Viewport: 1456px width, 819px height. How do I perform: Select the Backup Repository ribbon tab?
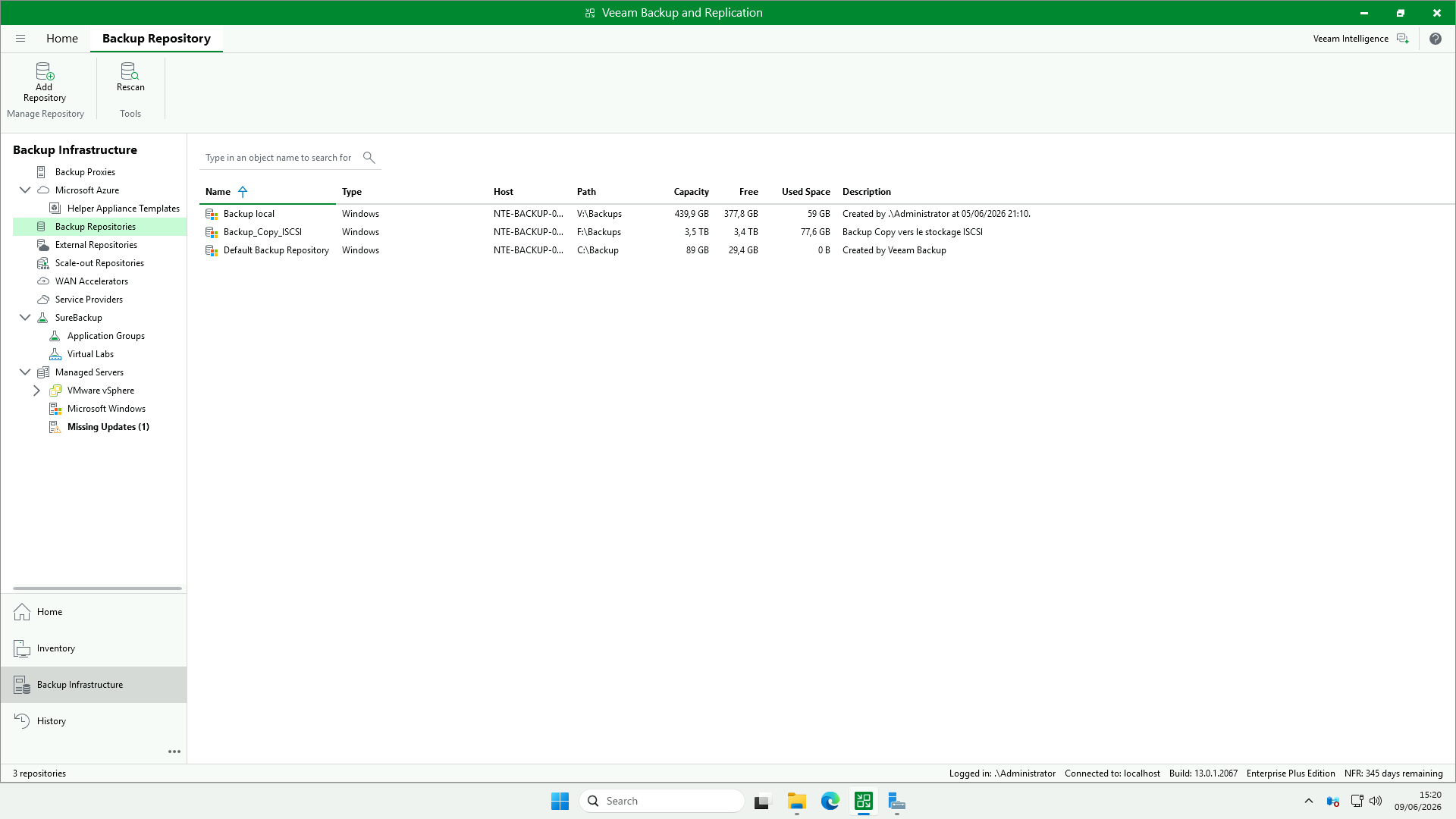pyautogui.click(x=156, y=39)
